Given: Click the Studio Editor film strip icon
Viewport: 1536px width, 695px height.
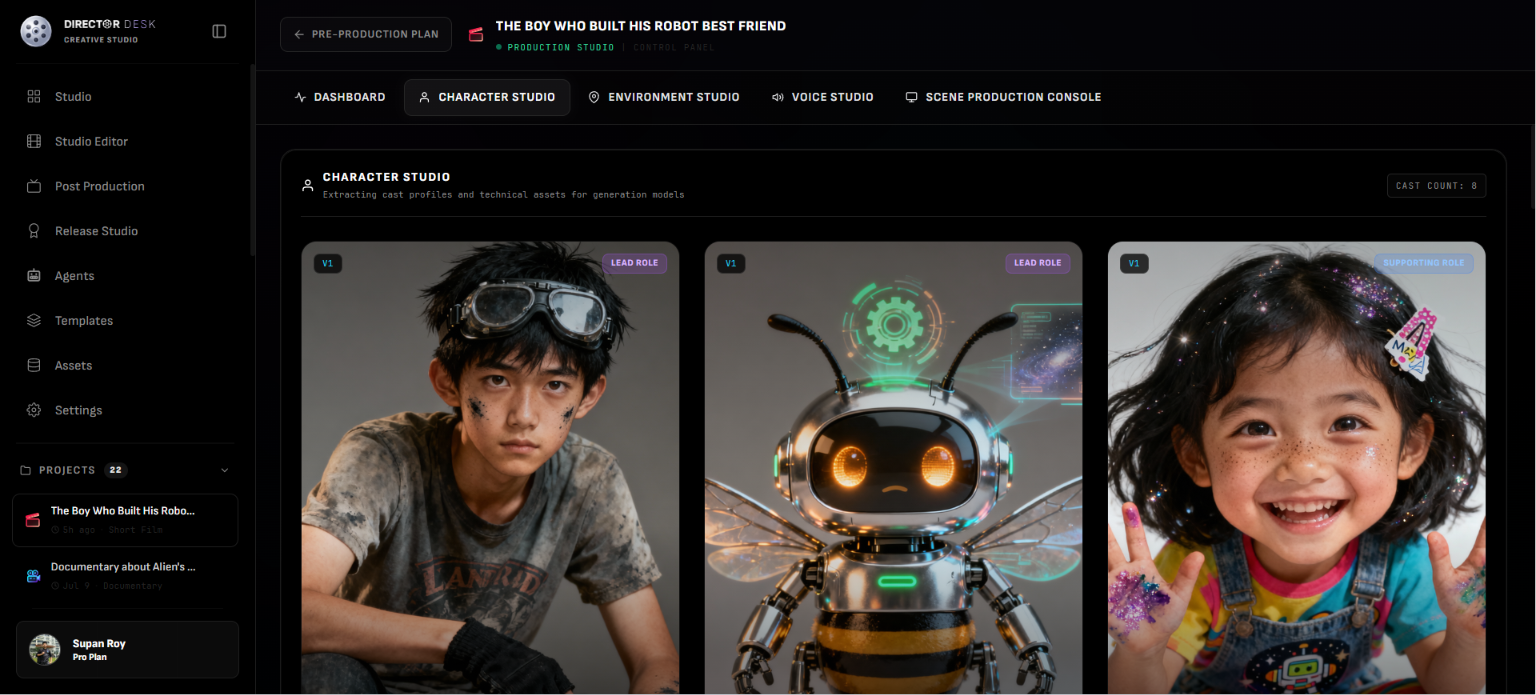Looking at the screenshot, I should [34, 142].
